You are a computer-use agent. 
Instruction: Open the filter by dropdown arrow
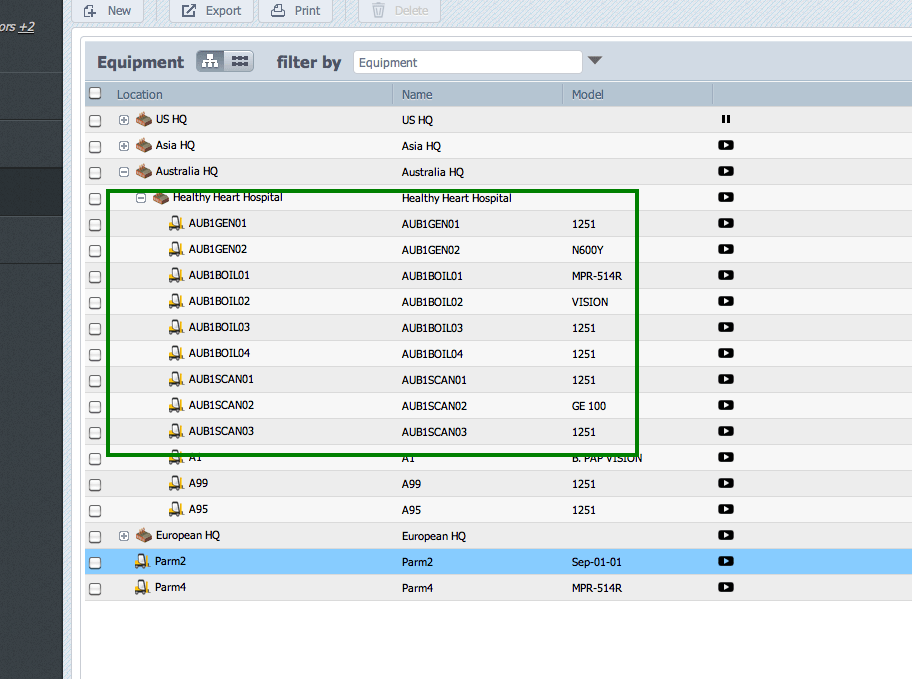pyautogui.click(x=596, y=61)
